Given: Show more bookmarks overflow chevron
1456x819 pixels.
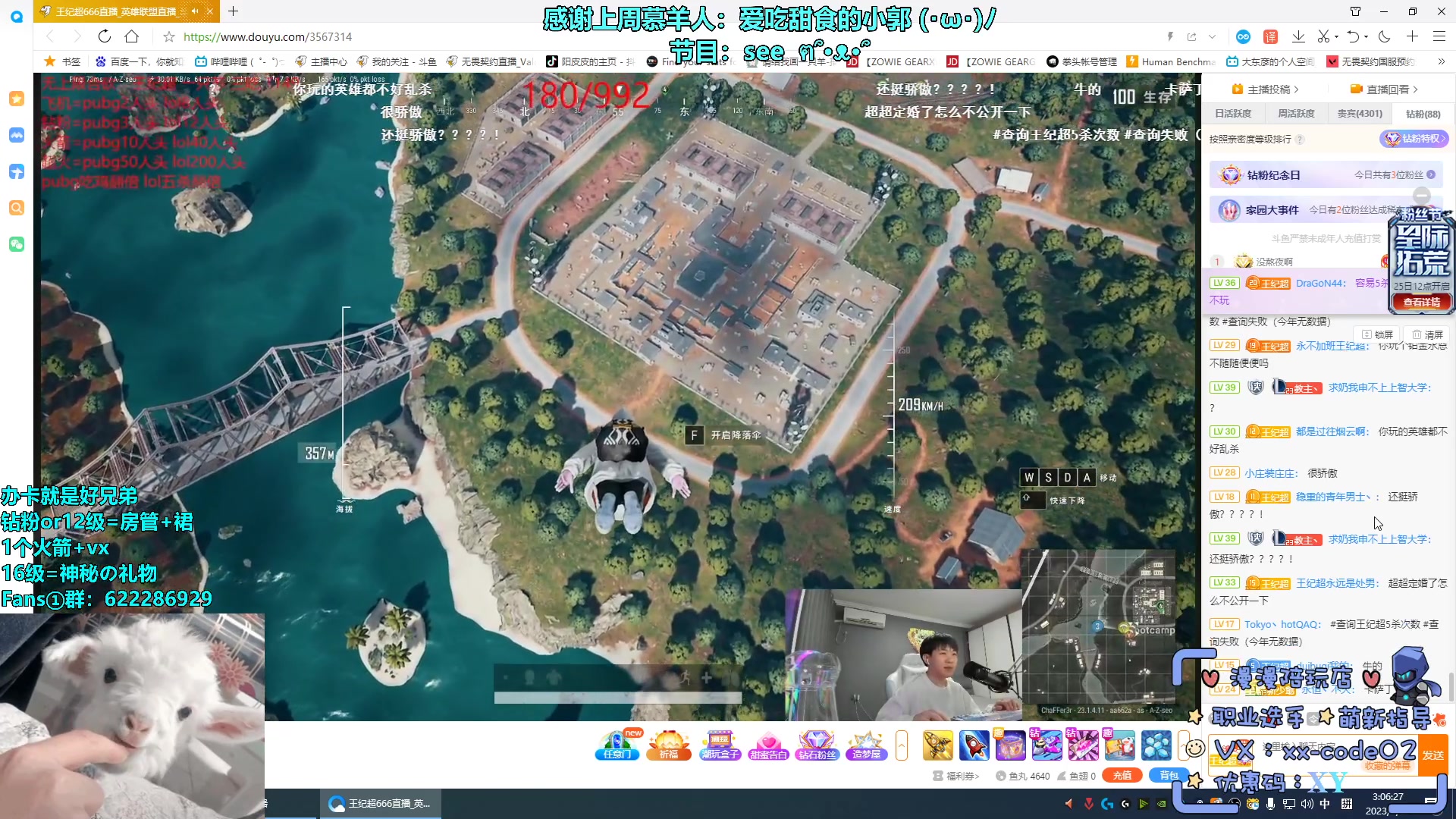Looking at the screenshot, I should pos(1441,61).
